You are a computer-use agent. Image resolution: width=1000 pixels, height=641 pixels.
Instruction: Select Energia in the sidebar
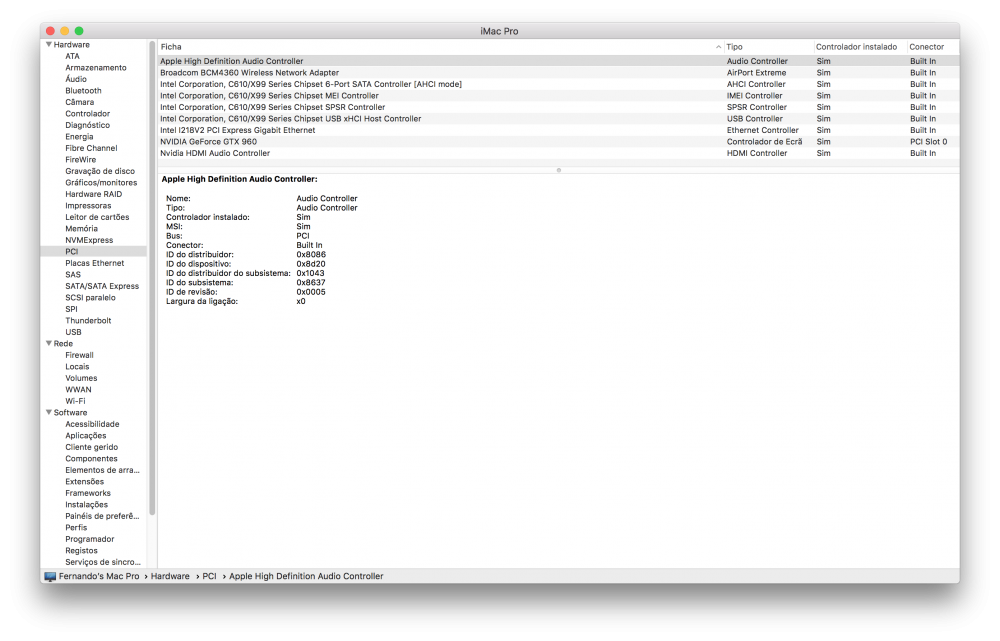click(79, 136)
